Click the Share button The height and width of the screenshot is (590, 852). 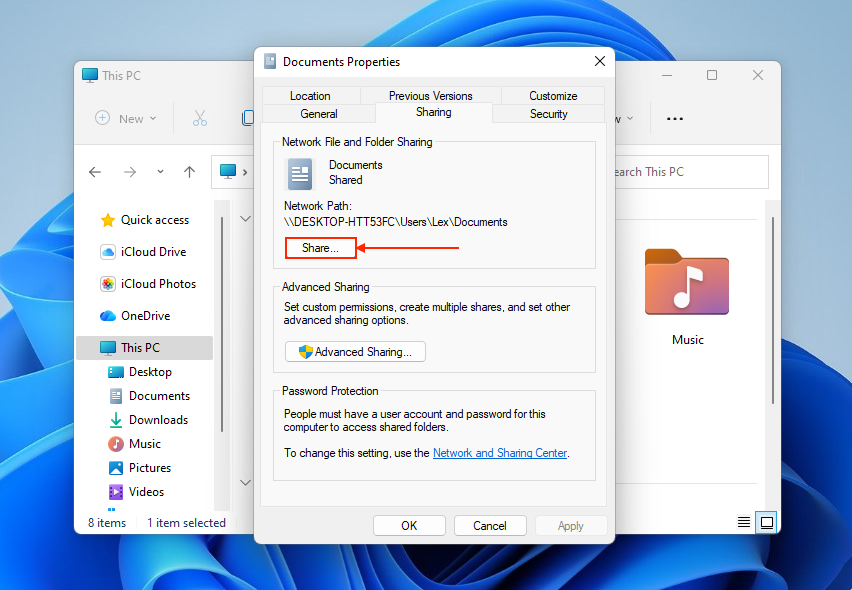click(x=320, y=247)
